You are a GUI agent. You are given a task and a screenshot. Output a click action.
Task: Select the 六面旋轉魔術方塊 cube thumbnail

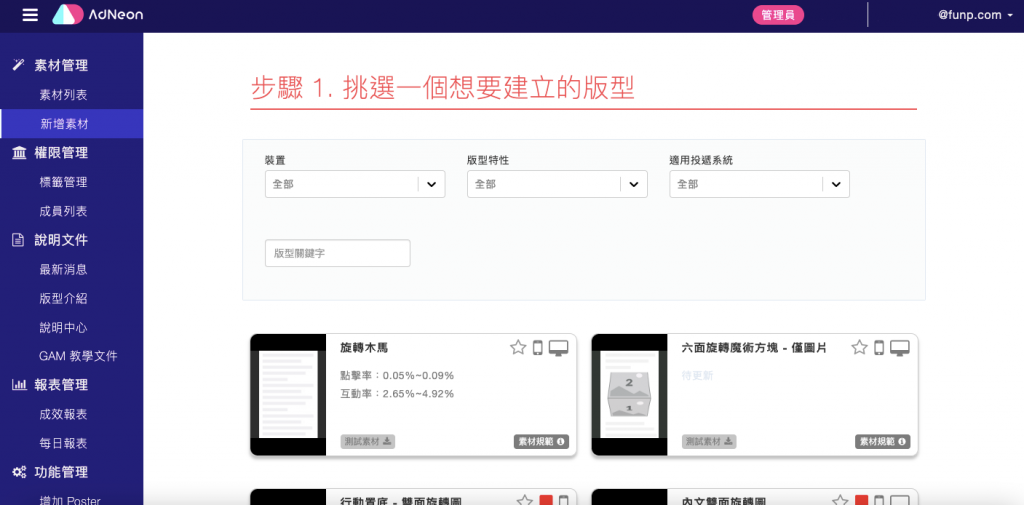[630, 395]
